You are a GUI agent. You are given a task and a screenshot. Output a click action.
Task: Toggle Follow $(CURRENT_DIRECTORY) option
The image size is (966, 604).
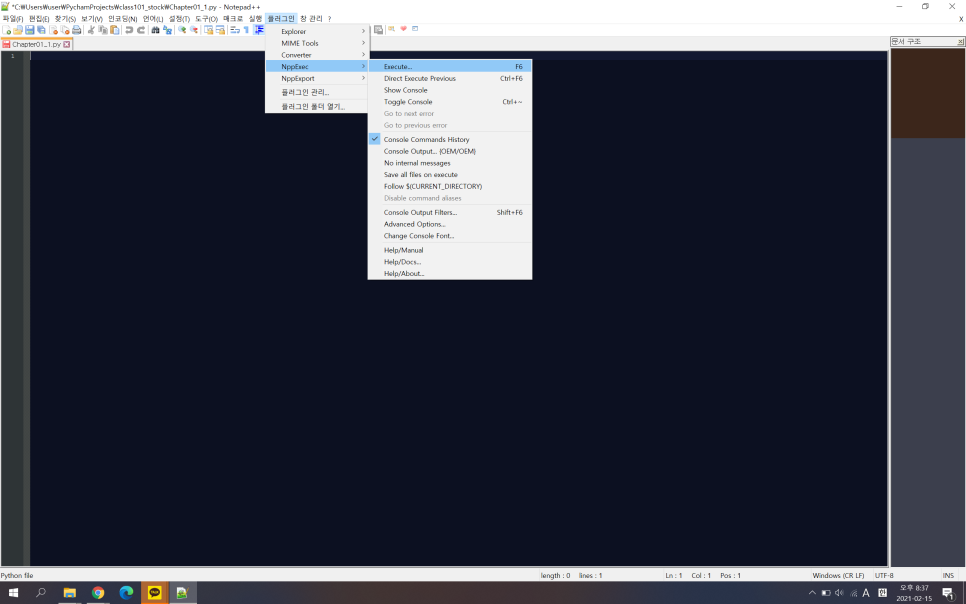pyautogui.click(x=450, y=186)
